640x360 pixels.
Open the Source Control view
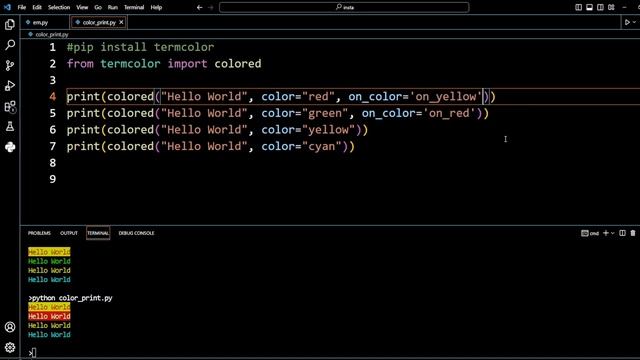pos(10,65)
